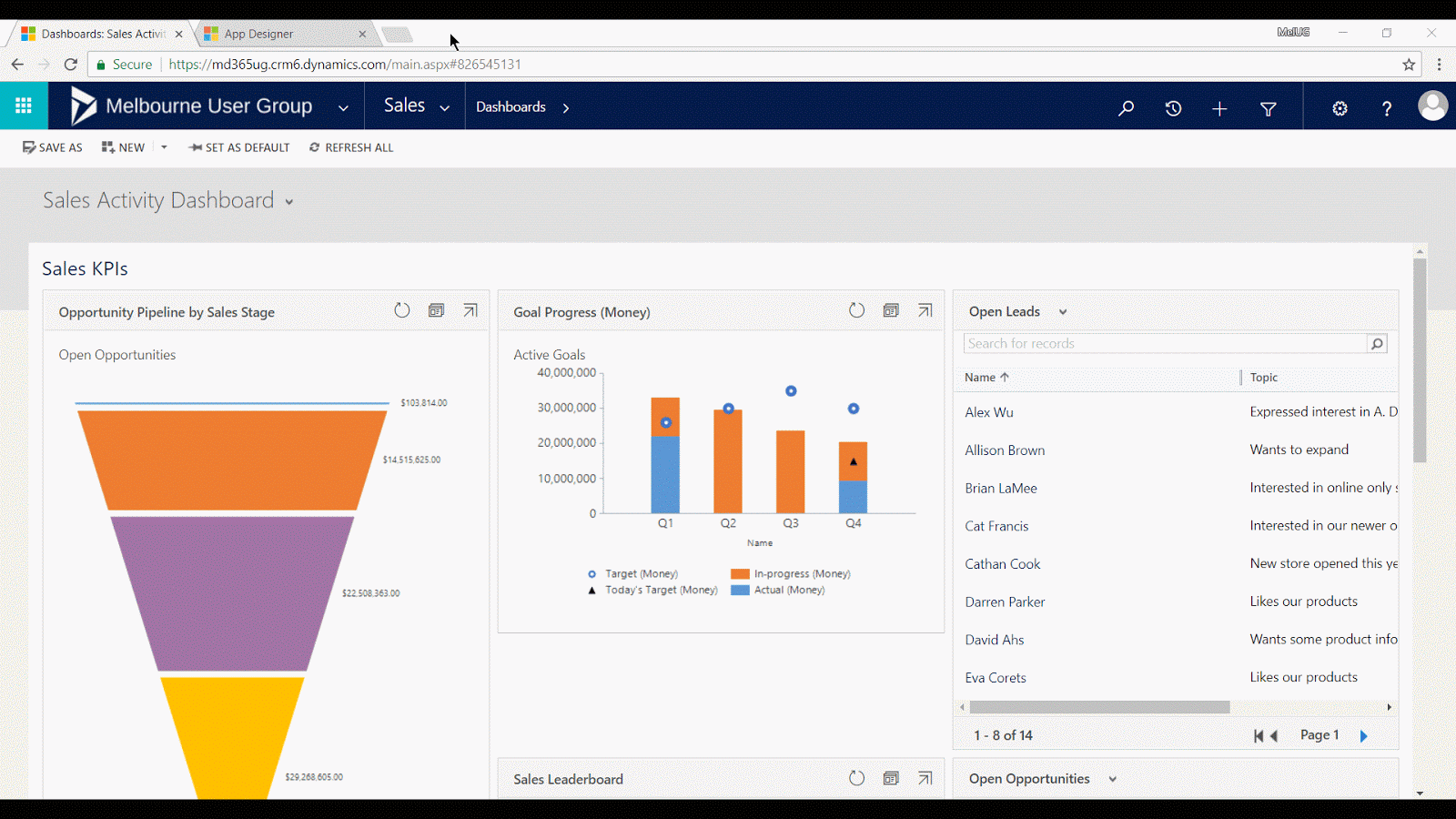Expand the NEW button dropdown arrow
Image resolution: width=1456 pixels, height=819 pixels.
(163, 147)
